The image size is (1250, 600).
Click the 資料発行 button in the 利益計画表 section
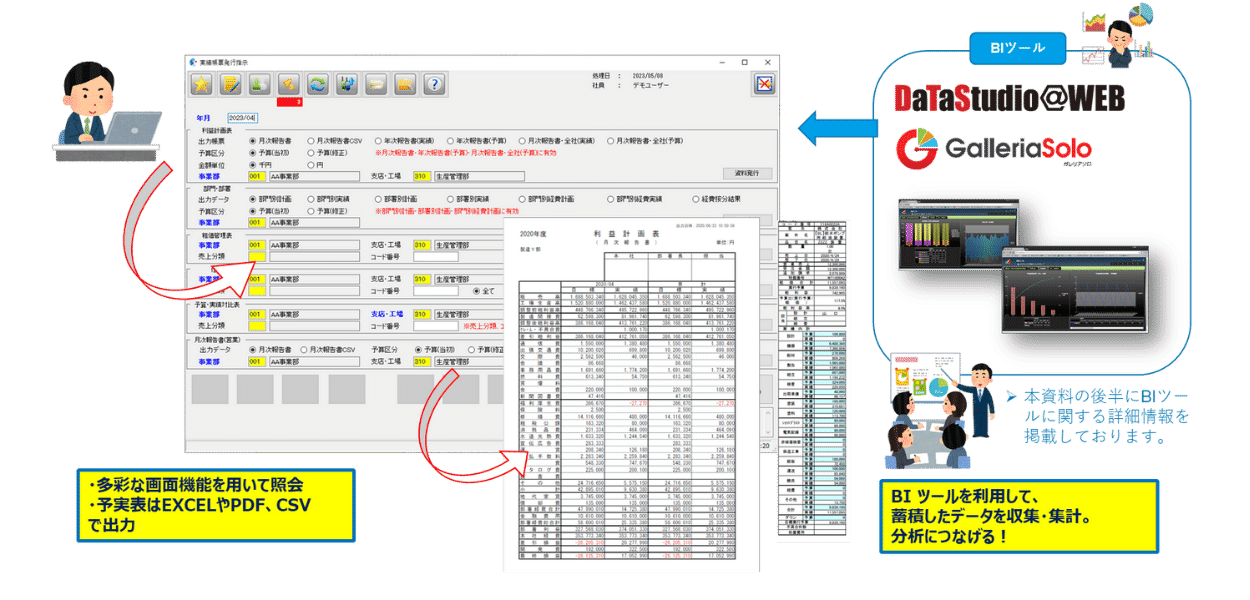click(748, 173)
